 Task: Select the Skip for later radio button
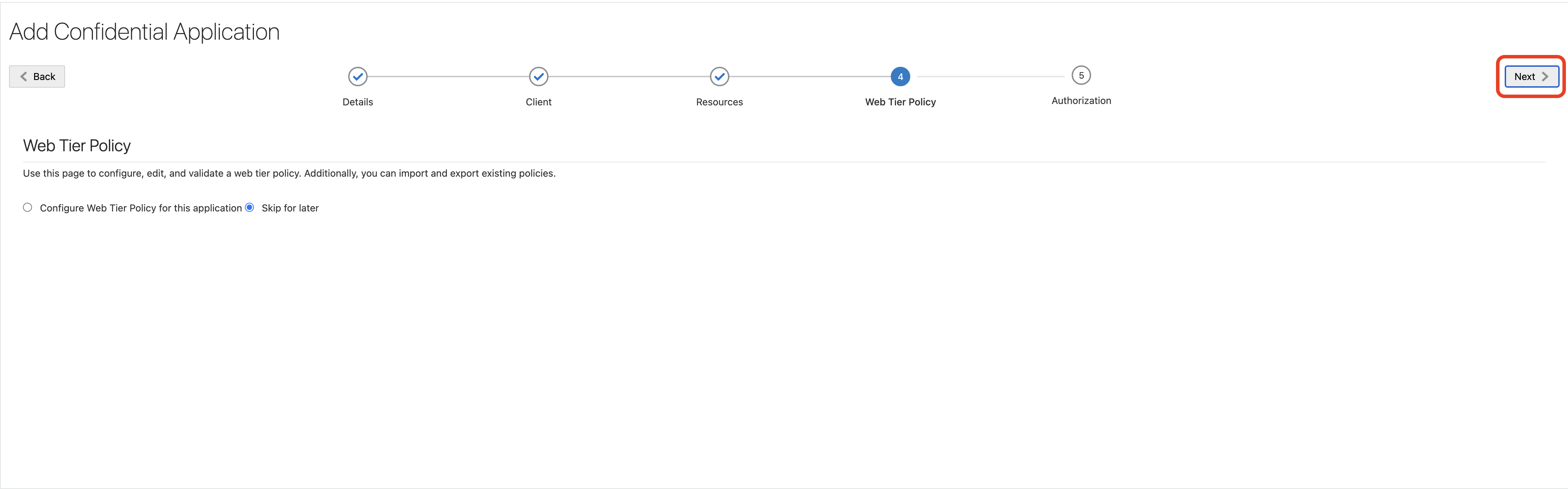click(x=250, y=208)
